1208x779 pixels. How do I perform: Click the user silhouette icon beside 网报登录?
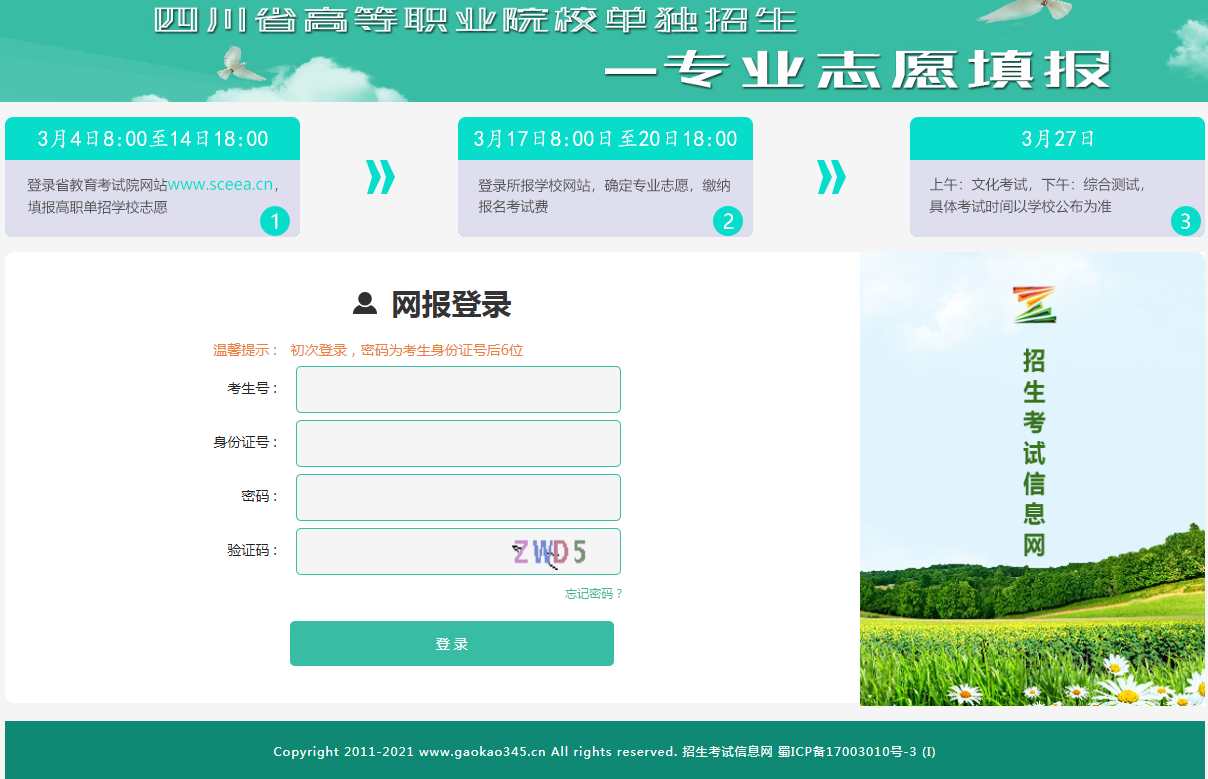click(x=365, y=304)
